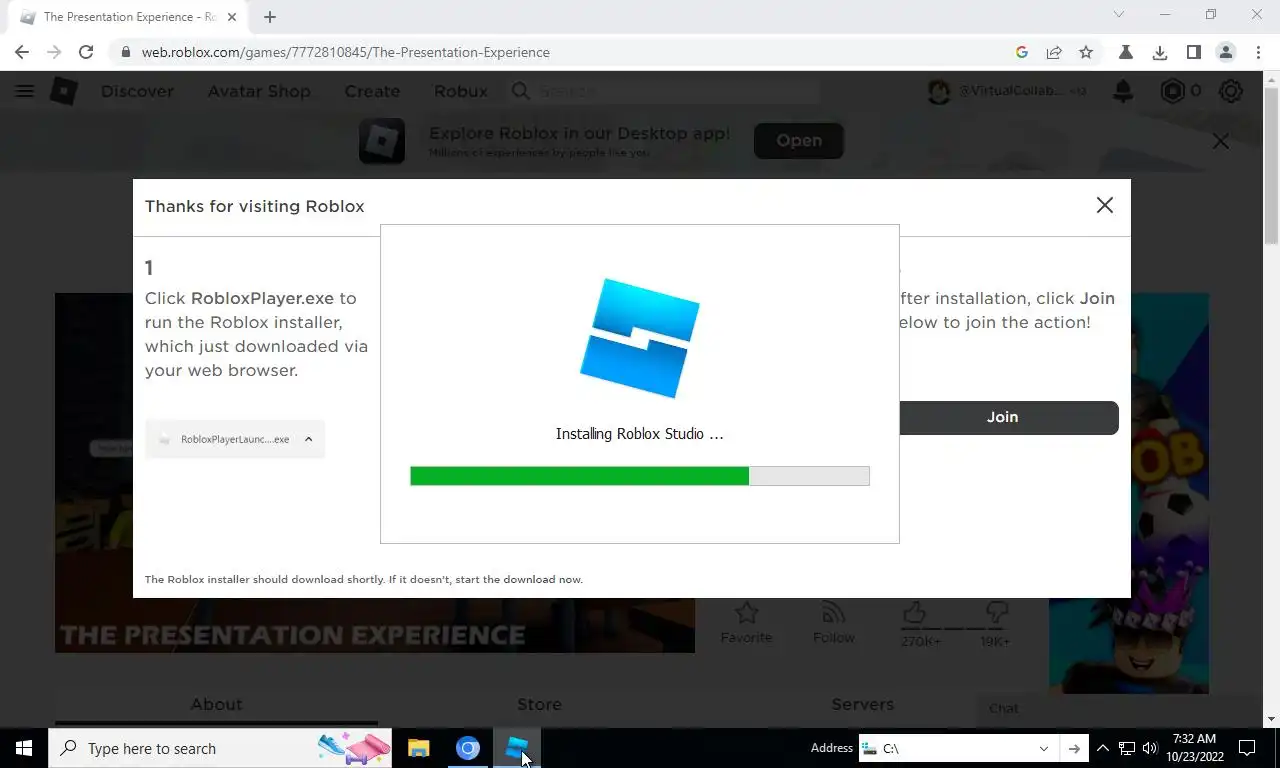Screen dimensions: 1280x768
Task: Open Chrome tab search chevron
Action: [1119, 15]
